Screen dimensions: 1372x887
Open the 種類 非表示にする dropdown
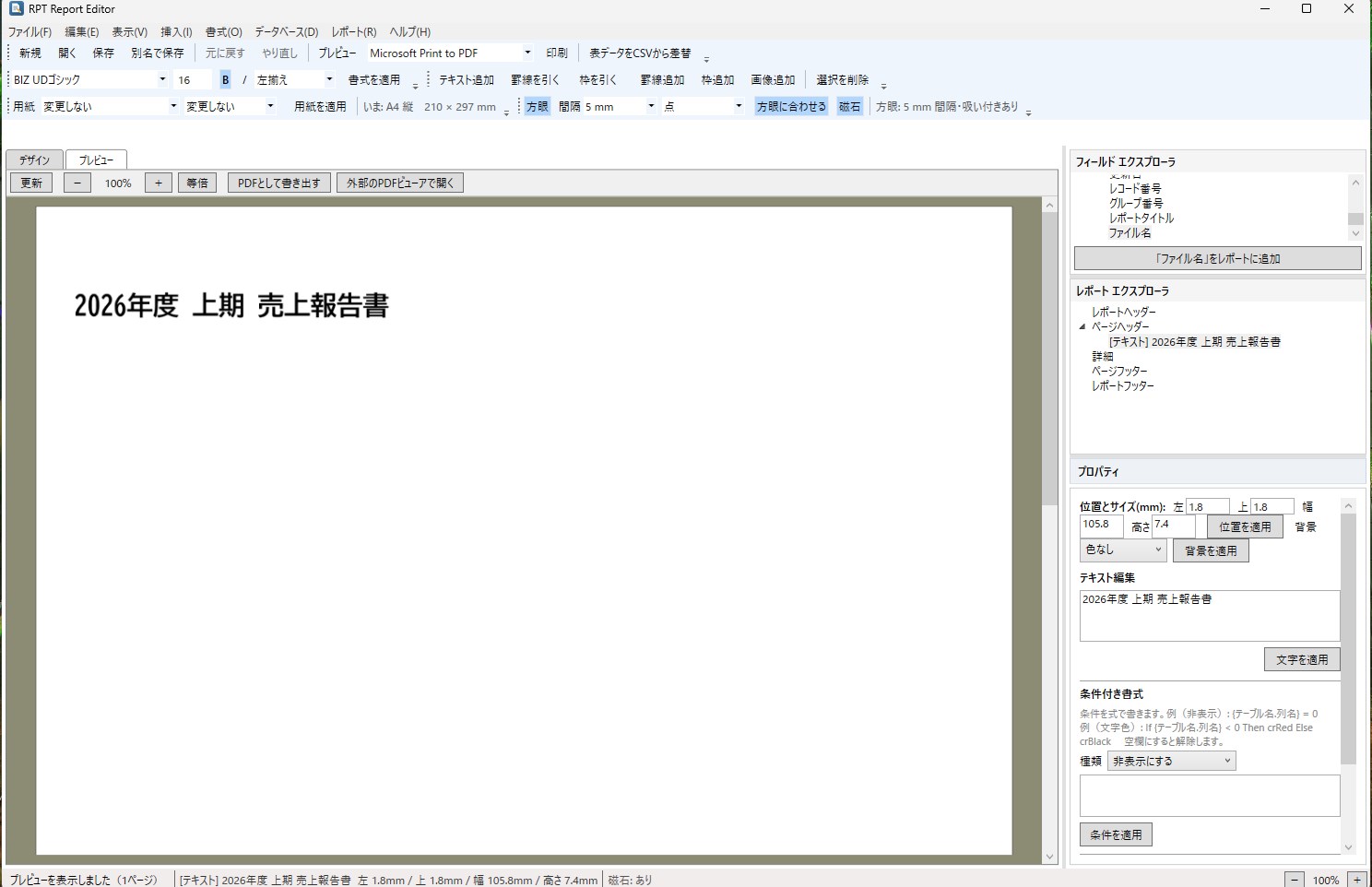[1171, 761]
